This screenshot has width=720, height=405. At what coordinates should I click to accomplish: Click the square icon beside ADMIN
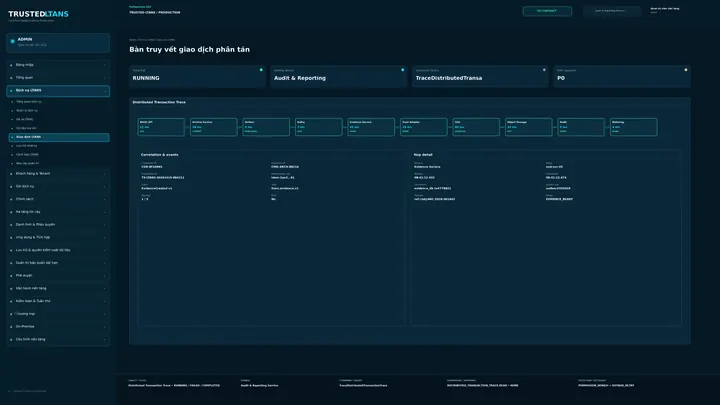[13, 41]
